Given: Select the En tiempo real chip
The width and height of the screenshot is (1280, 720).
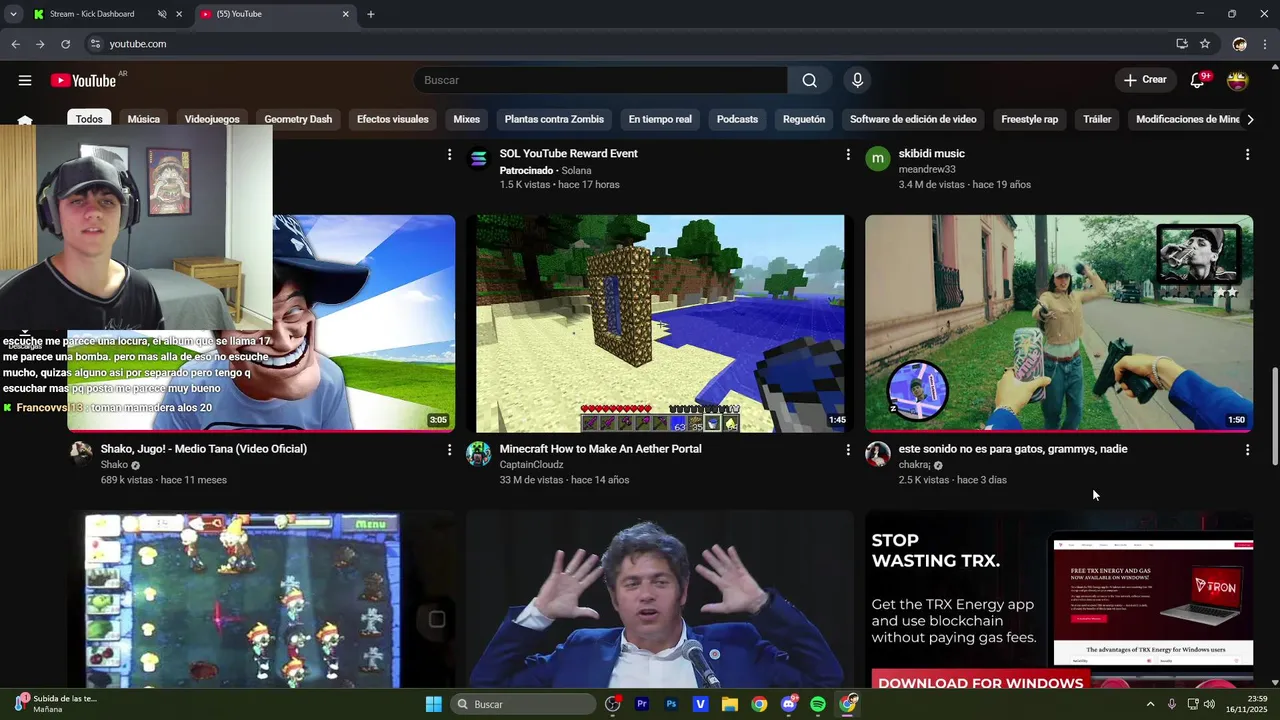Looking at the screenshot, I should tap(660, 119).
